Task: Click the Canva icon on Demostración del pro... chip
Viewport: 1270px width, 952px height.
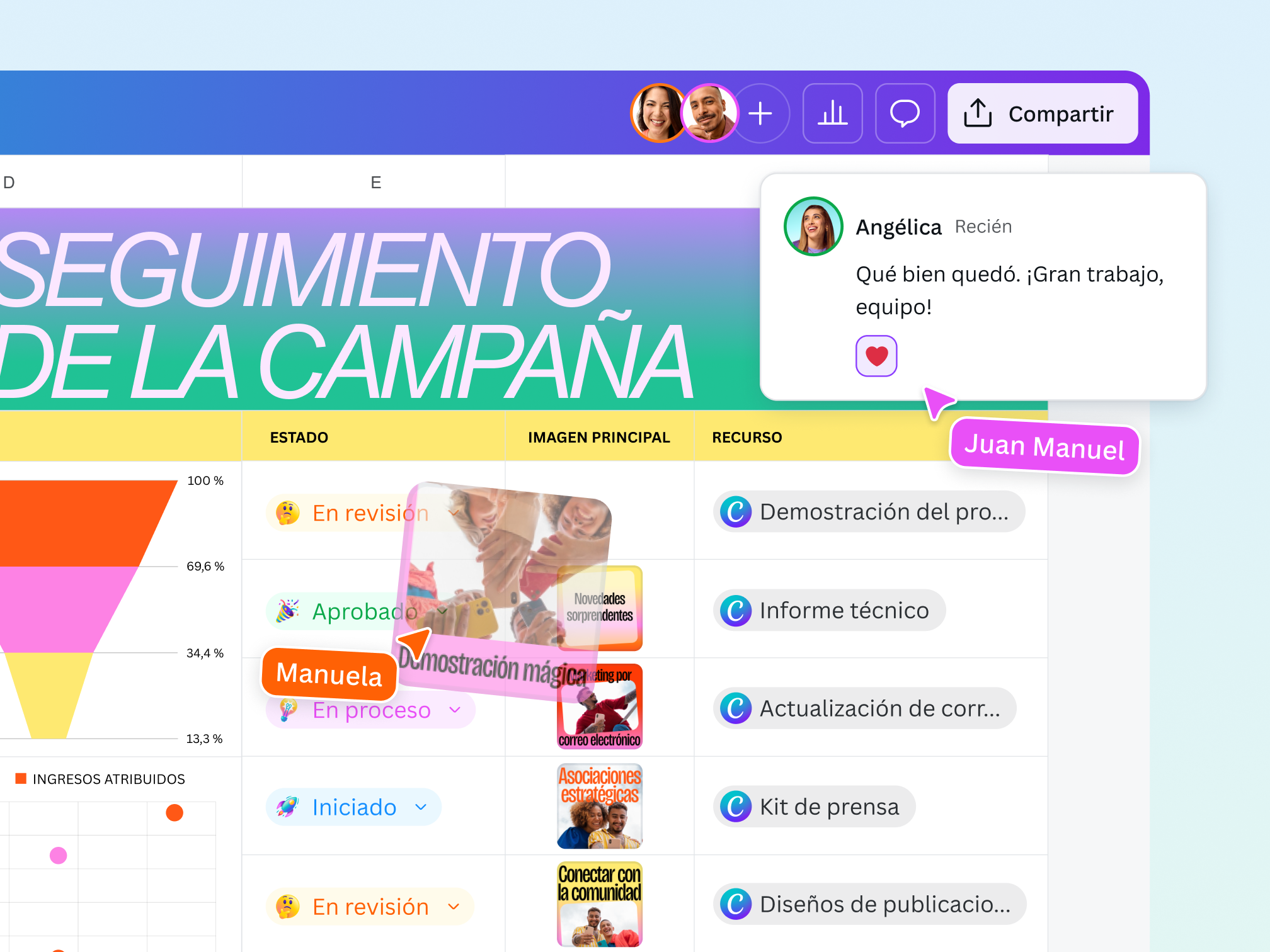Action: coord(736,512)
